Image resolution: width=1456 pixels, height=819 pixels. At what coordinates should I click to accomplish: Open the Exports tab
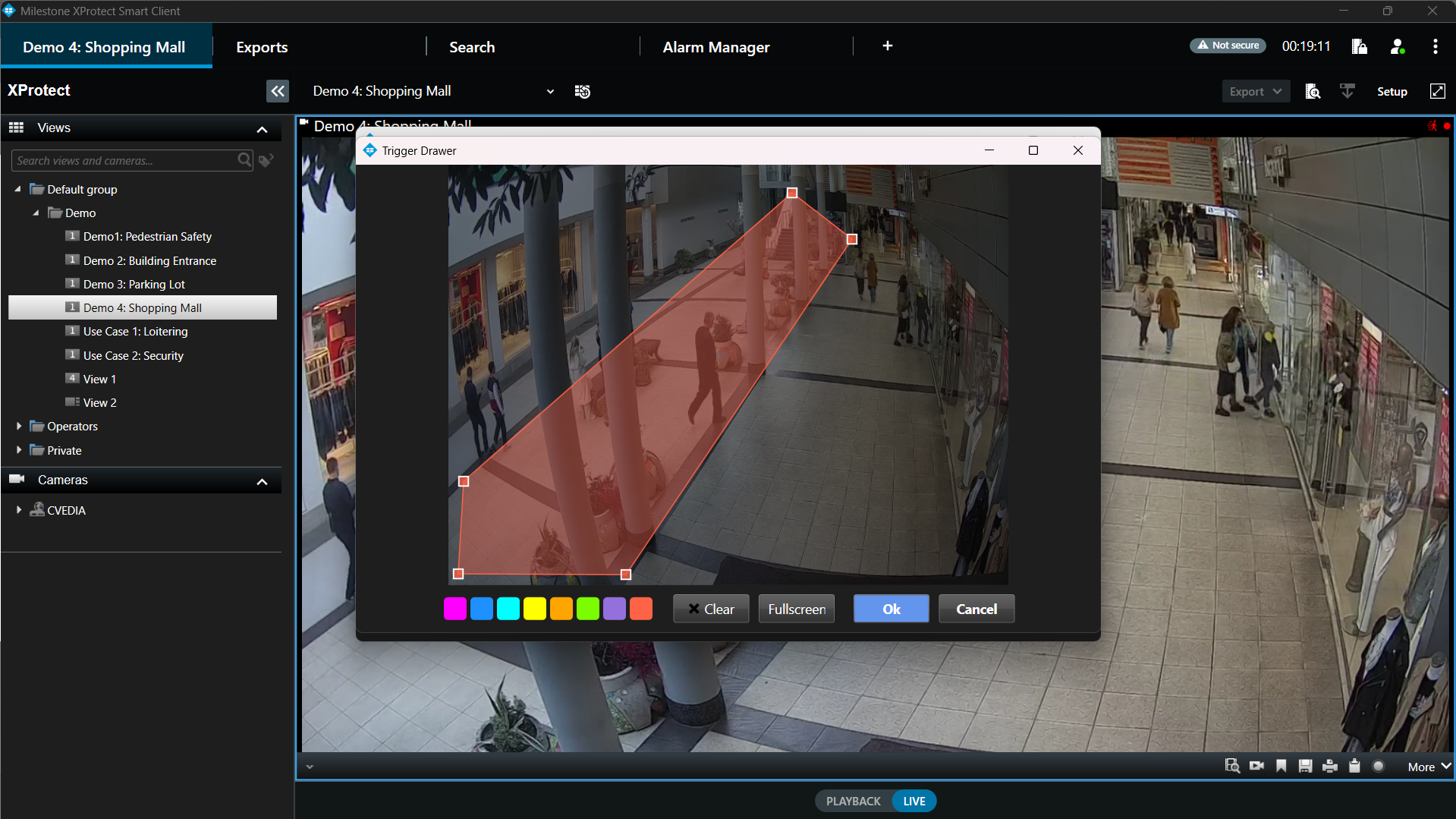coord(262,47)
